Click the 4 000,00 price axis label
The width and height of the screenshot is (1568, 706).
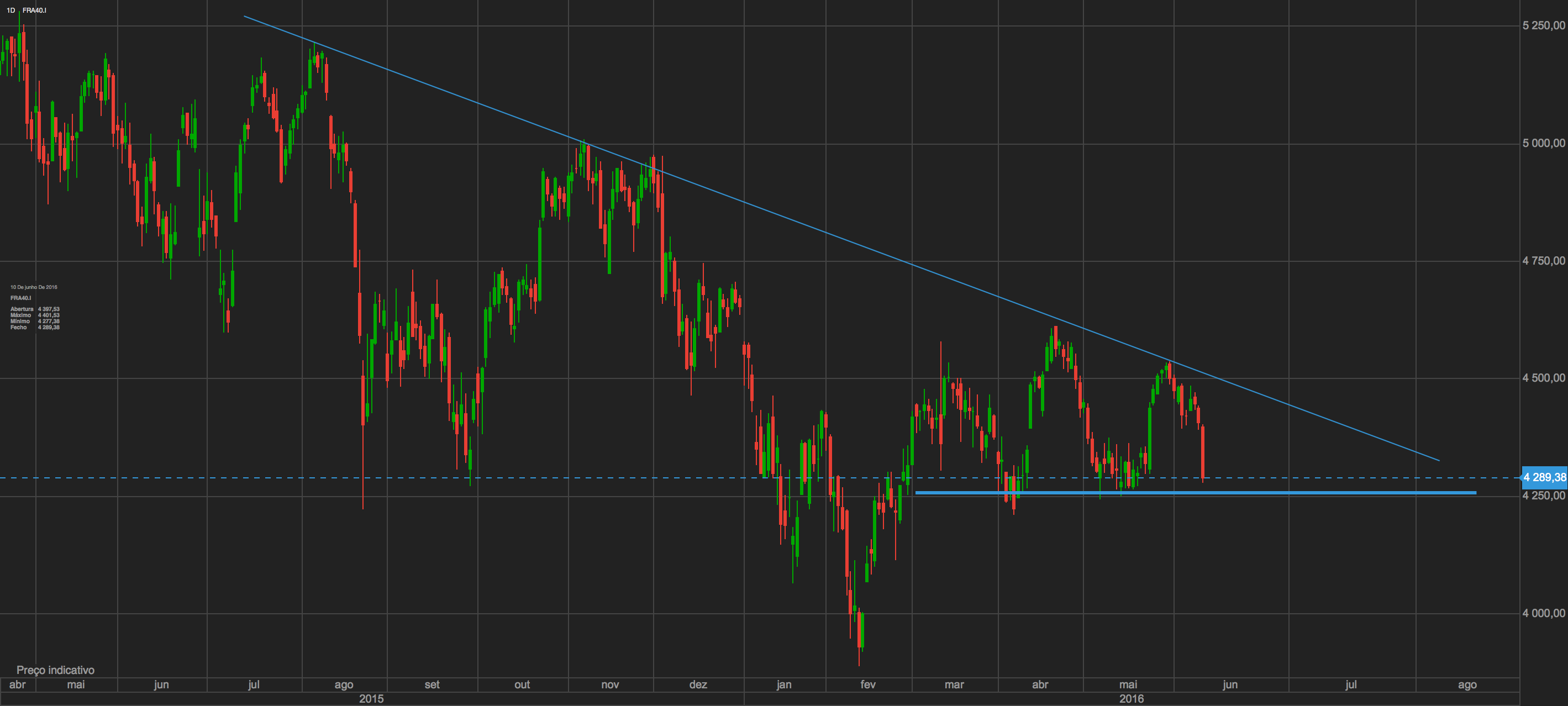pos(1543,614)
